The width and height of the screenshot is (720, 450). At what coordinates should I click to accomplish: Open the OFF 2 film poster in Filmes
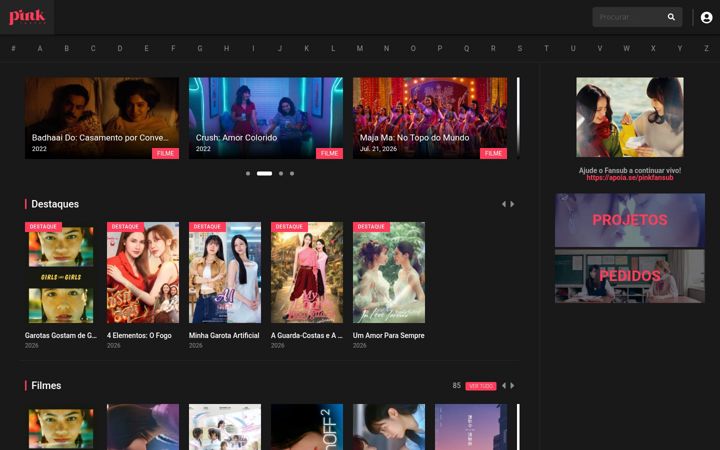point(307,427)
